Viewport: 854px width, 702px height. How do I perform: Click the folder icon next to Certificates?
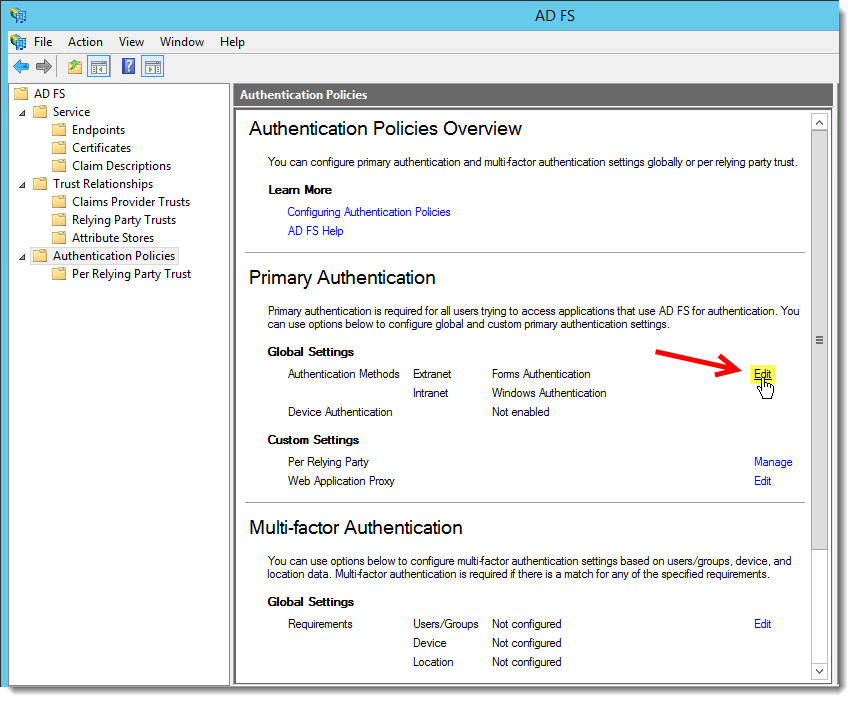pos(59,148)
